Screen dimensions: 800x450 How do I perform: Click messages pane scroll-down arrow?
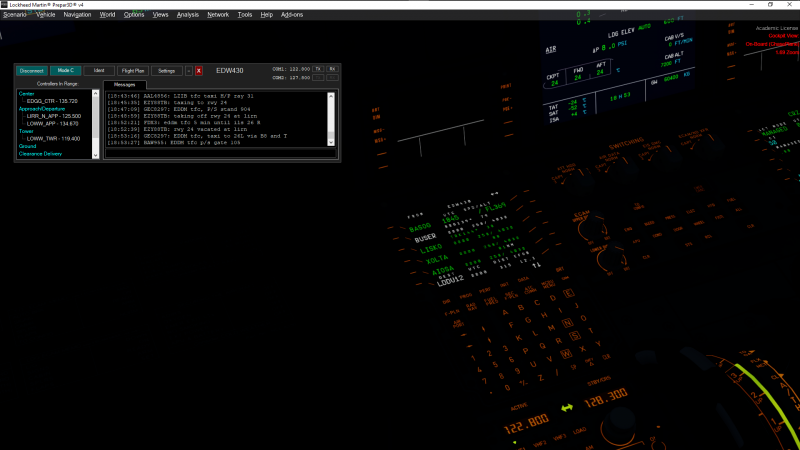(331, 143)
